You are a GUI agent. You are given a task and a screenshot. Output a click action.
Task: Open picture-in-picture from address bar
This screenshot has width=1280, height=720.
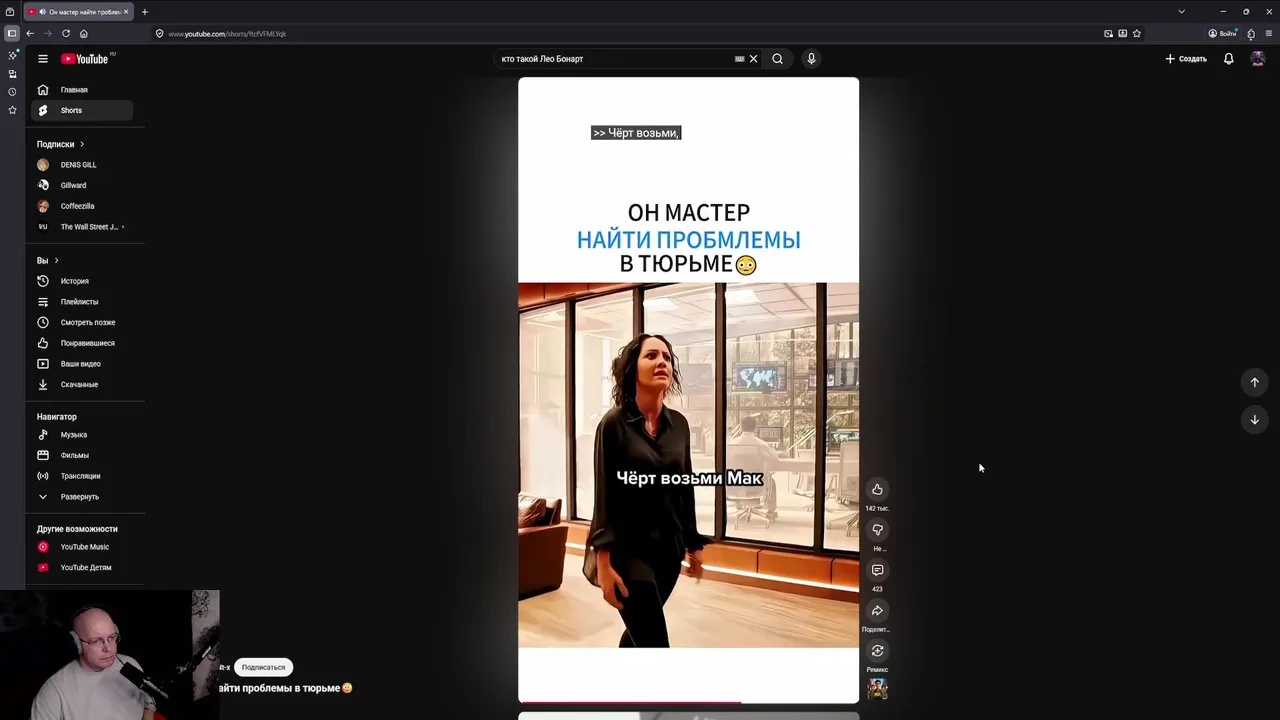pos(1108,33)
